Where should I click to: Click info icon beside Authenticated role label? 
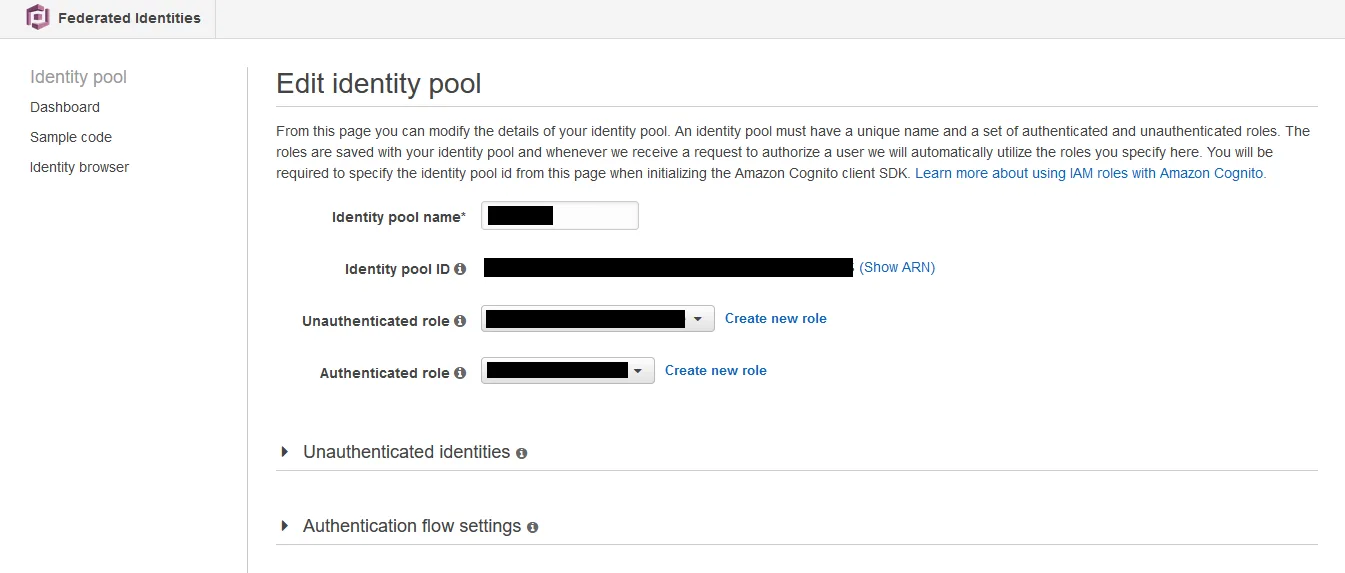click(x=460, y=374)
